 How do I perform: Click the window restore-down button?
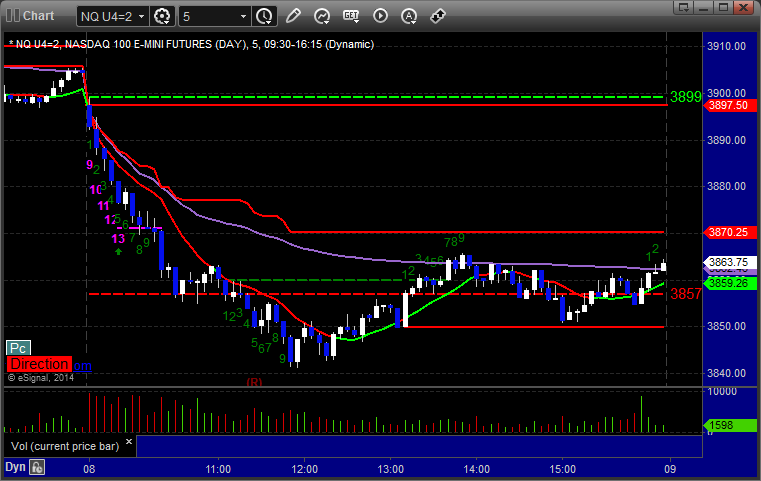coord(724,7)
